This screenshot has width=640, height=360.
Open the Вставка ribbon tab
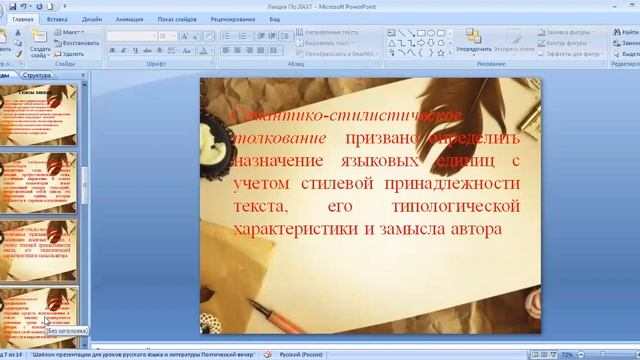[57, 19]
